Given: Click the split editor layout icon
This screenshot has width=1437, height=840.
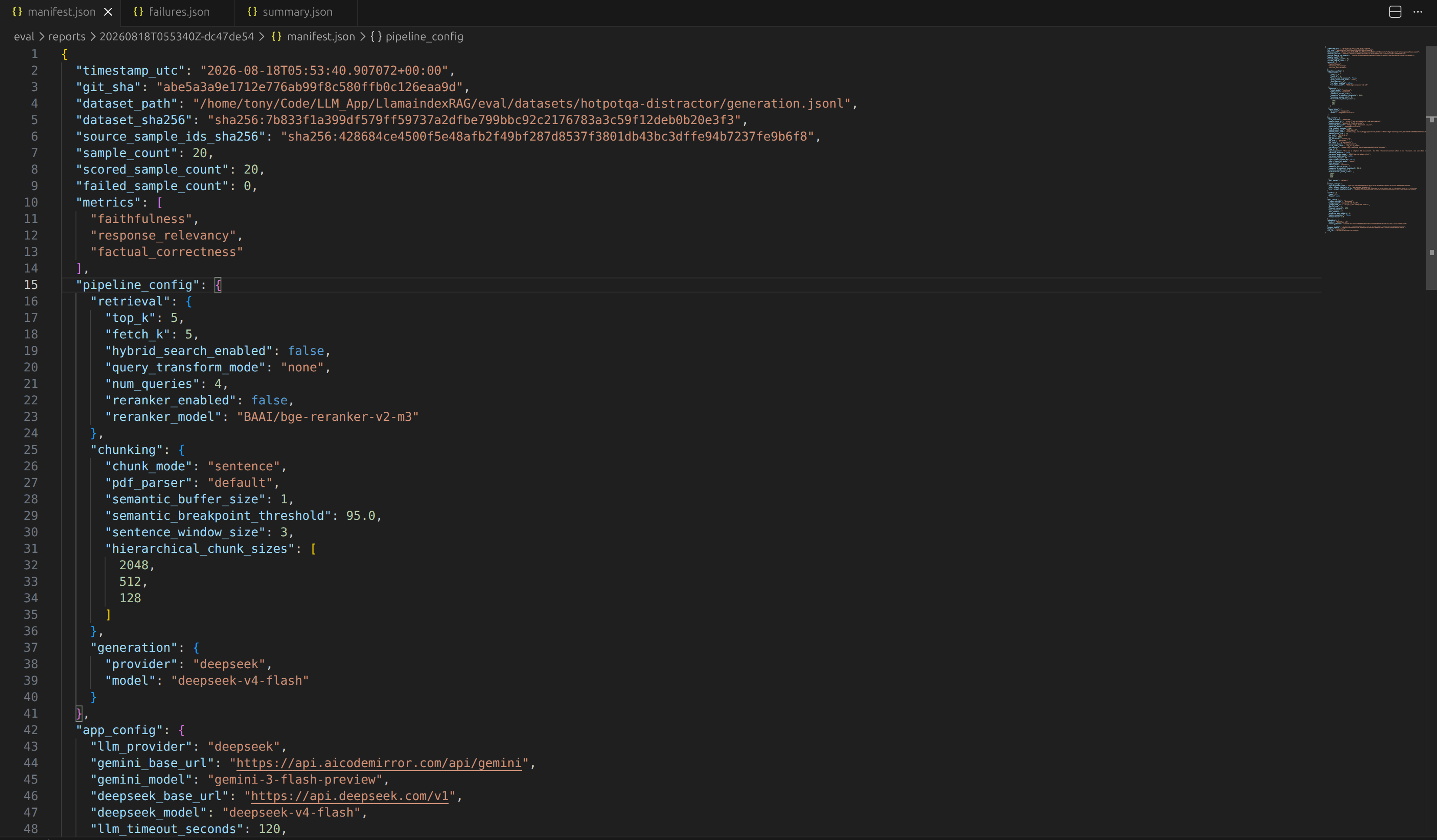Looking at the screenshot, I should (x=1395, y=12).
